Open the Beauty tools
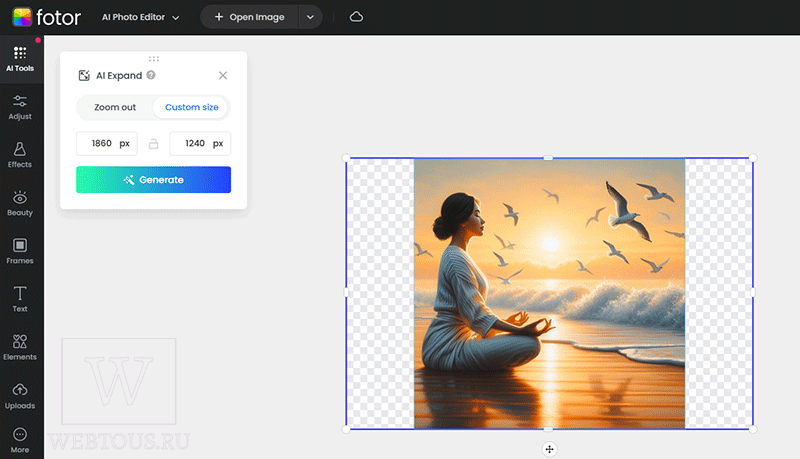 (x=20, y=203)
